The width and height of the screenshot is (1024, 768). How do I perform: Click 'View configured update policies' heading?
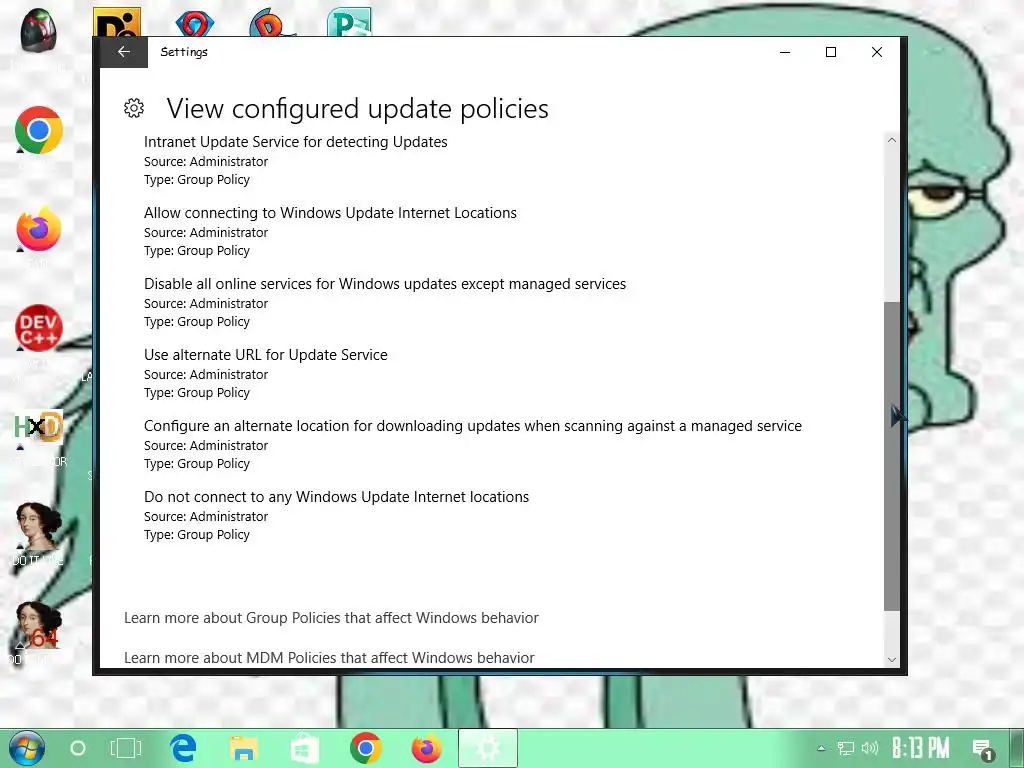point(357,108)
